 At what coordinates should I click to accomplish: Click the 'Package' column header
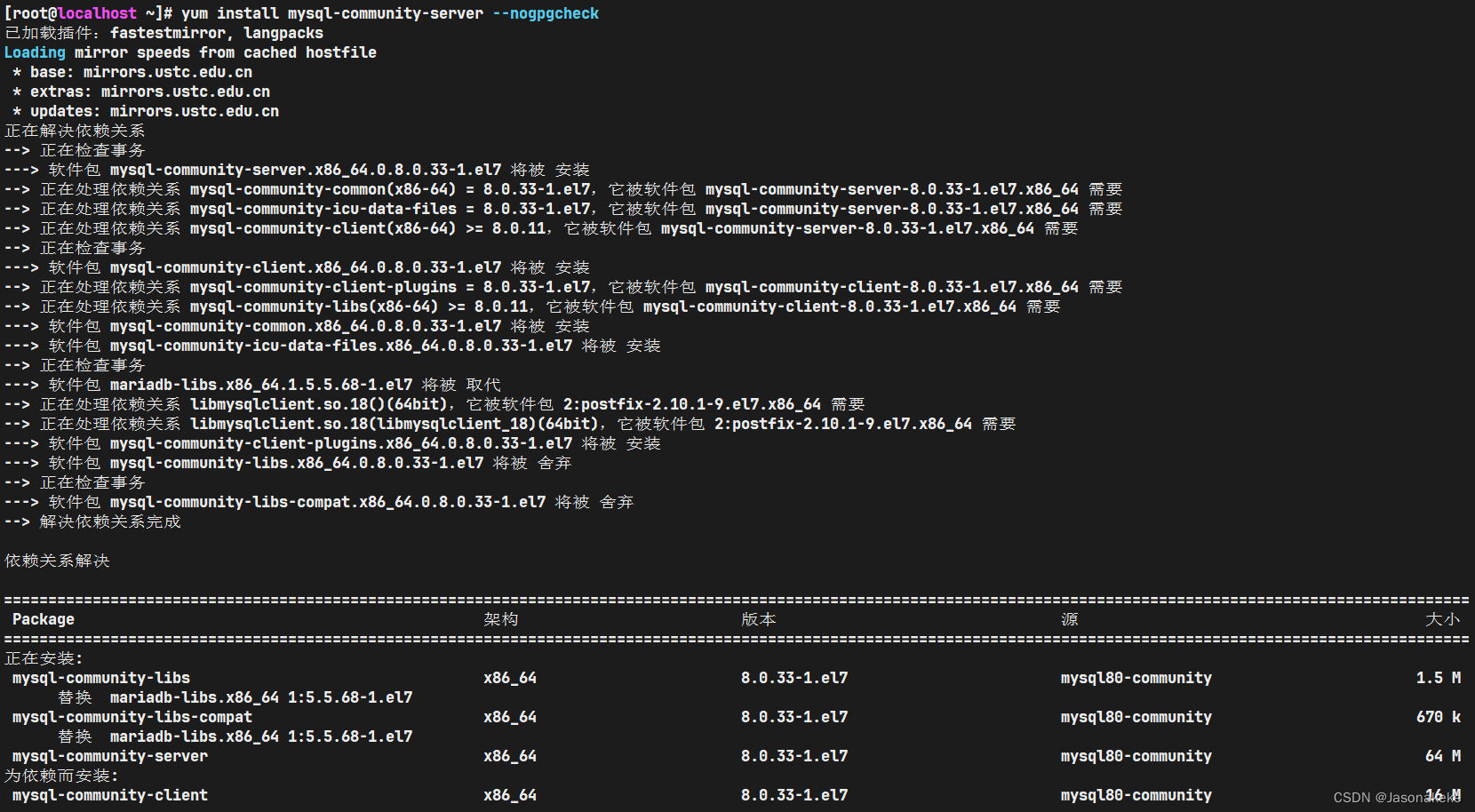pos(44,619)
